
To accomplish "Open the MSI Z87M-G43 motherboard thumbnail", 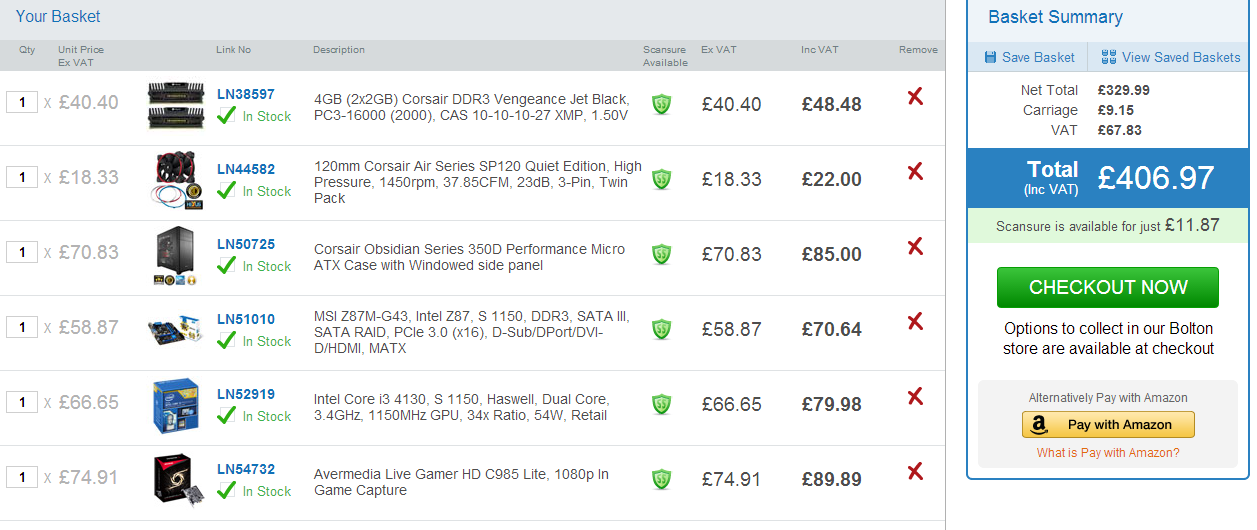I will point(176,331).
